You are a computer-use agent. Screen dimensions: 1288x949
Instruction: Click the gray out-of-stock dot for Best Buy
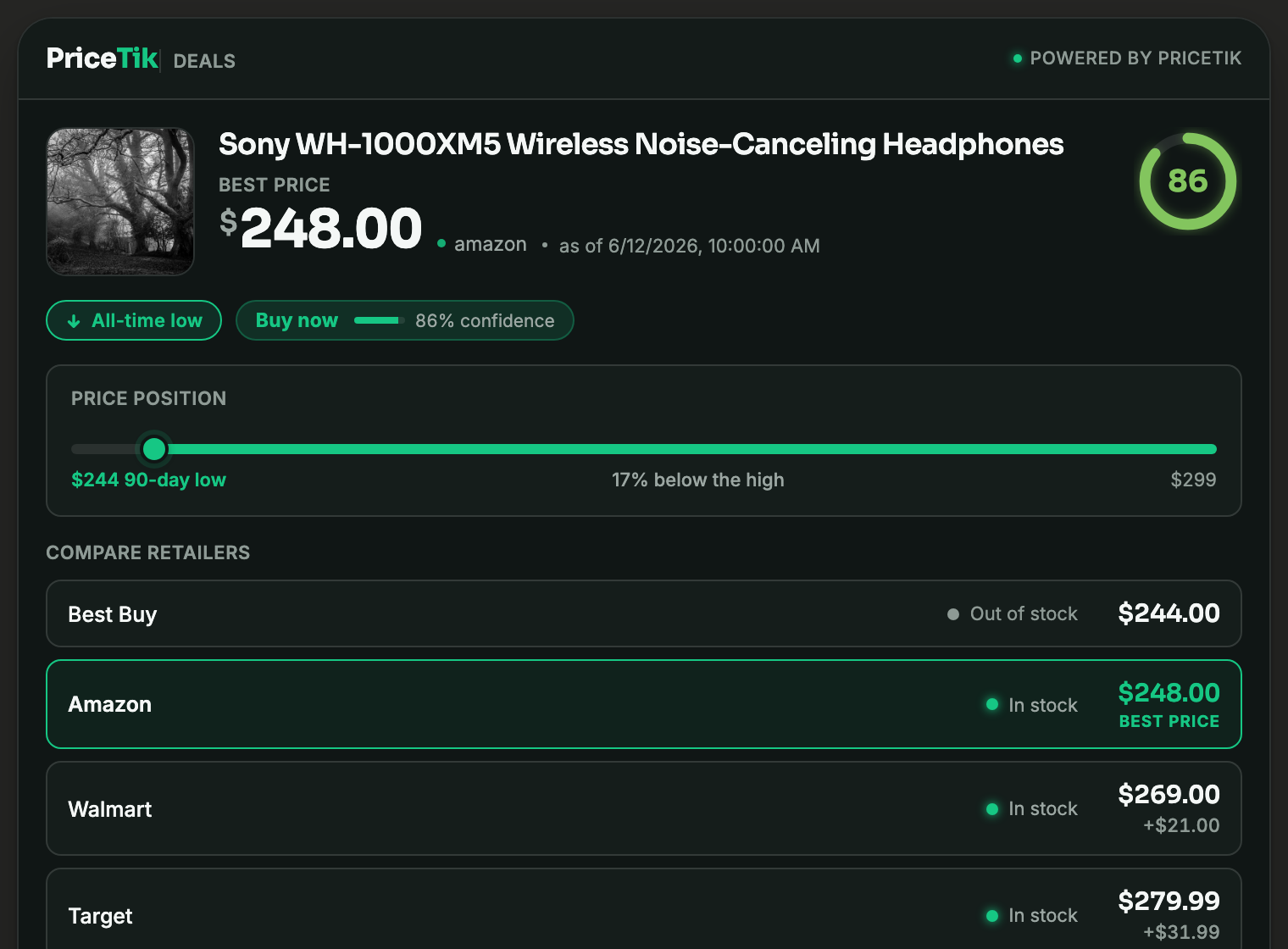point(953,614)
